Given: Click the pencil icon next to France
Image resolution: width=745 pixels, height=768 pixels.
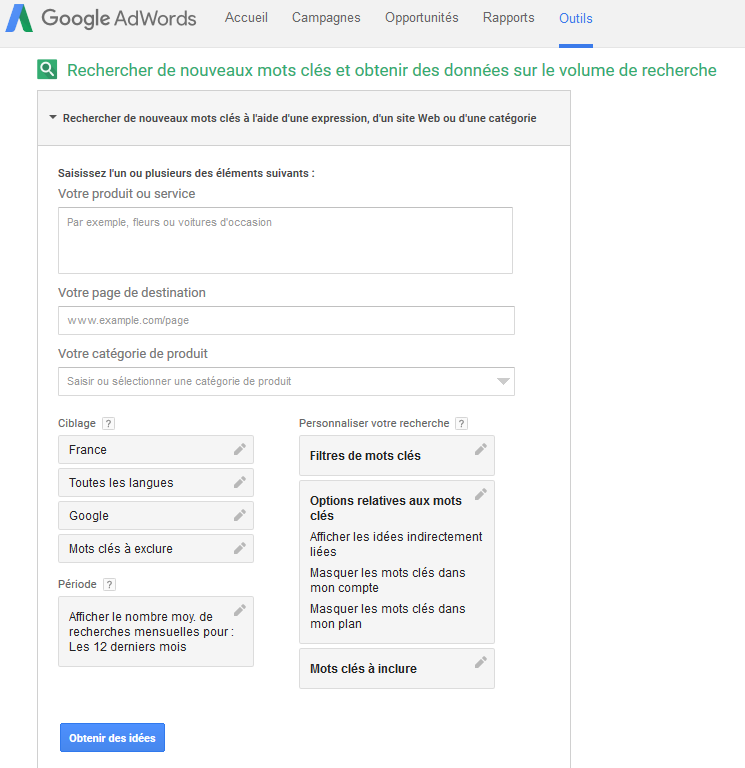Looking at the screenshot, I should pos(239,450).
